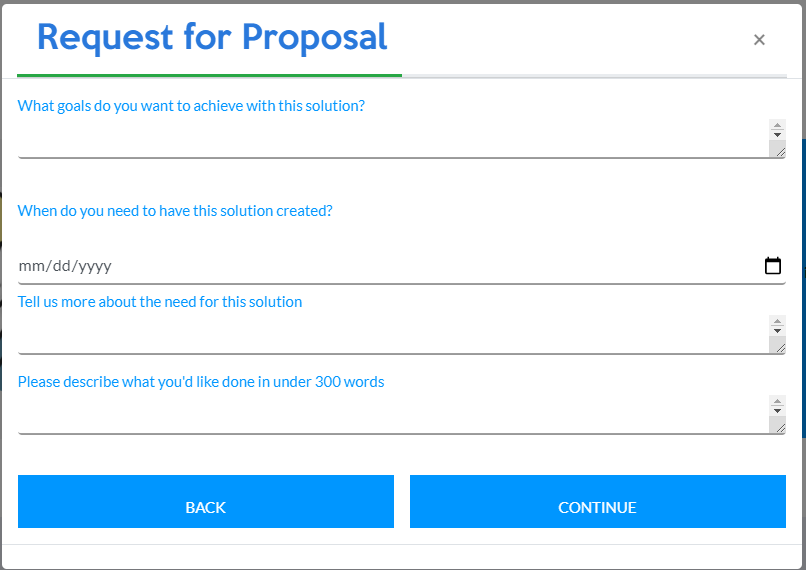Image resolution: width=806 pixels, height=570 pixels.
Task: Open the calendar date picker icon
Action: click(772, 266)
